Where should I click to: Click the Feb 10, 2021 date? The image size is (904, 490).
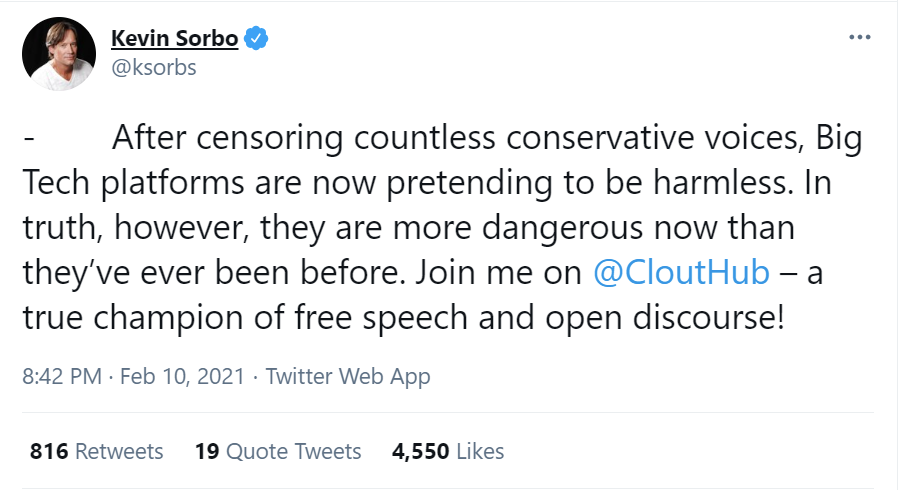181,377
